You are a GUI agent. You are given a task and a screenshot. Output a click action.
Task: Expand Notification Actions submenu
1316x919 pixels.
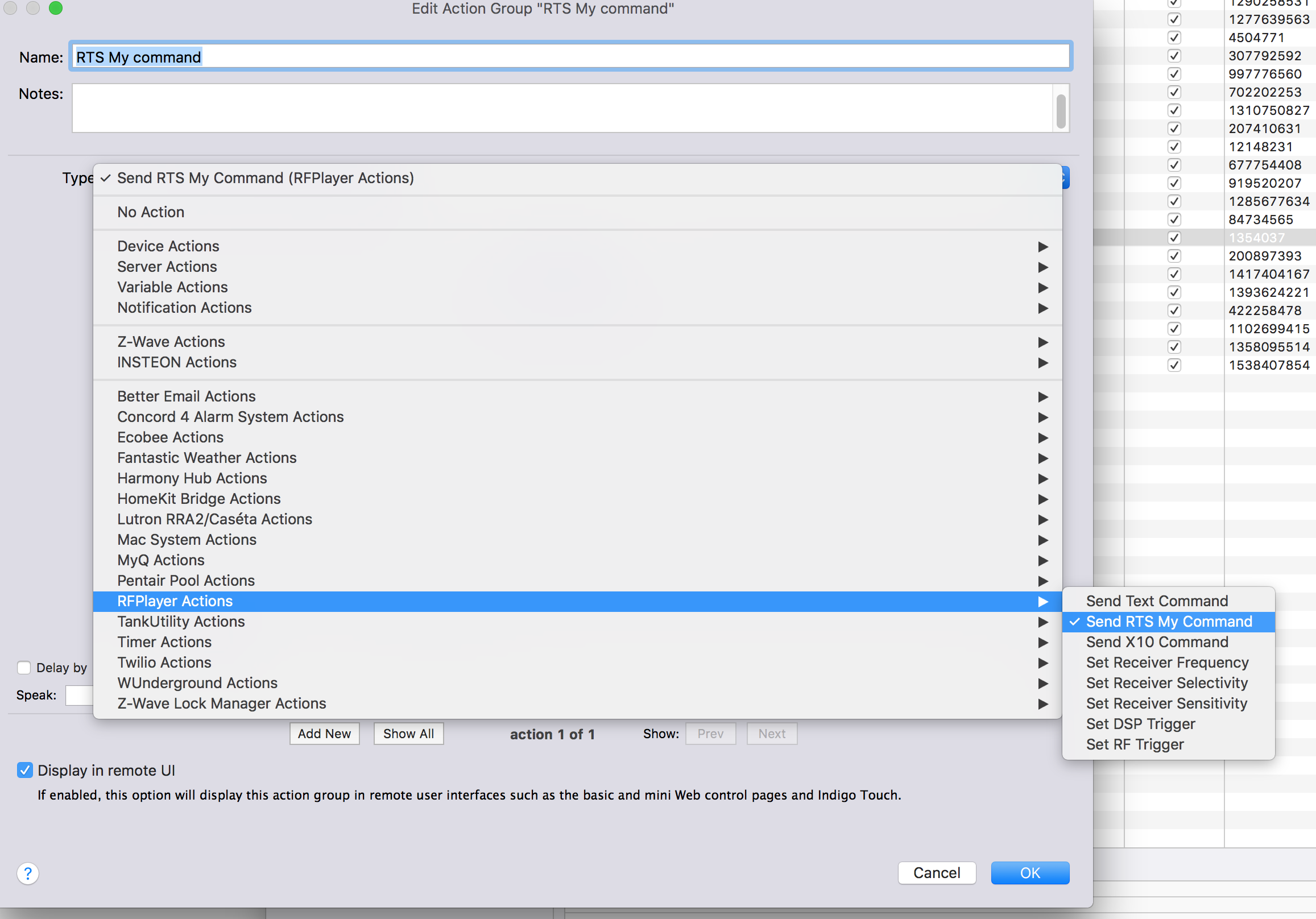[578, 308]
